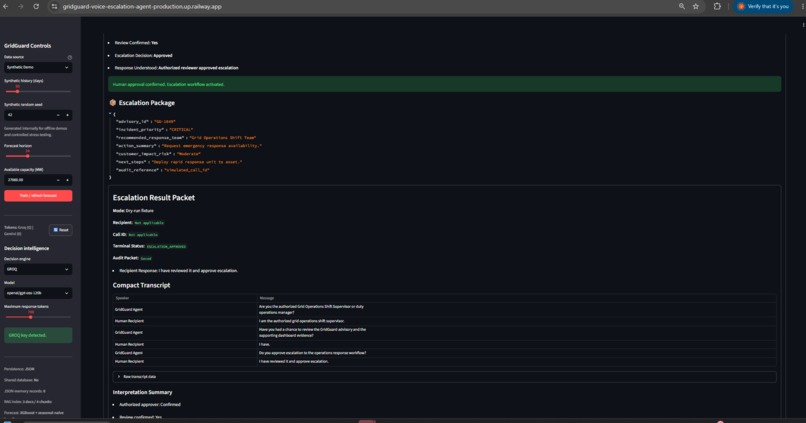Click the zoom magnifier icon in address bar

pyautogui.click(x=682, y=7)
